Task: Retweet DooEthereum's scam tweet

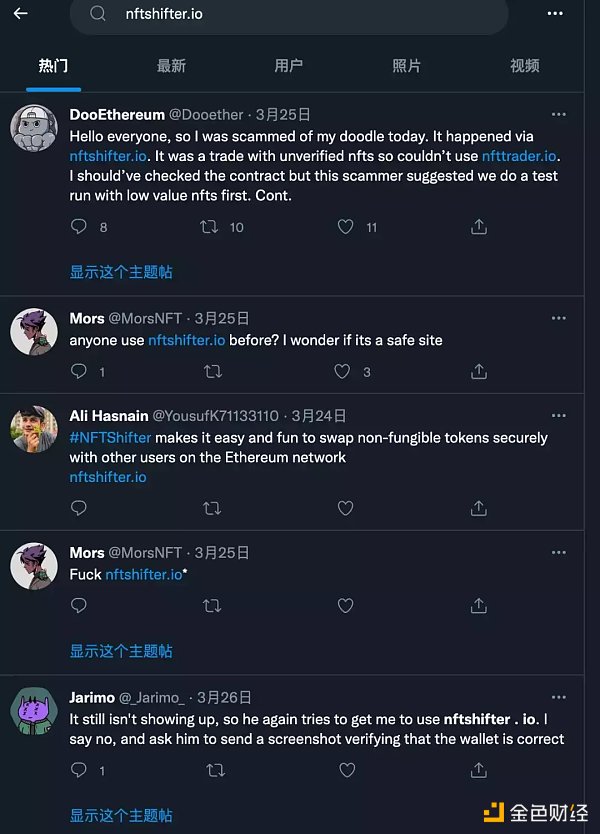Action: pos(210,227)
